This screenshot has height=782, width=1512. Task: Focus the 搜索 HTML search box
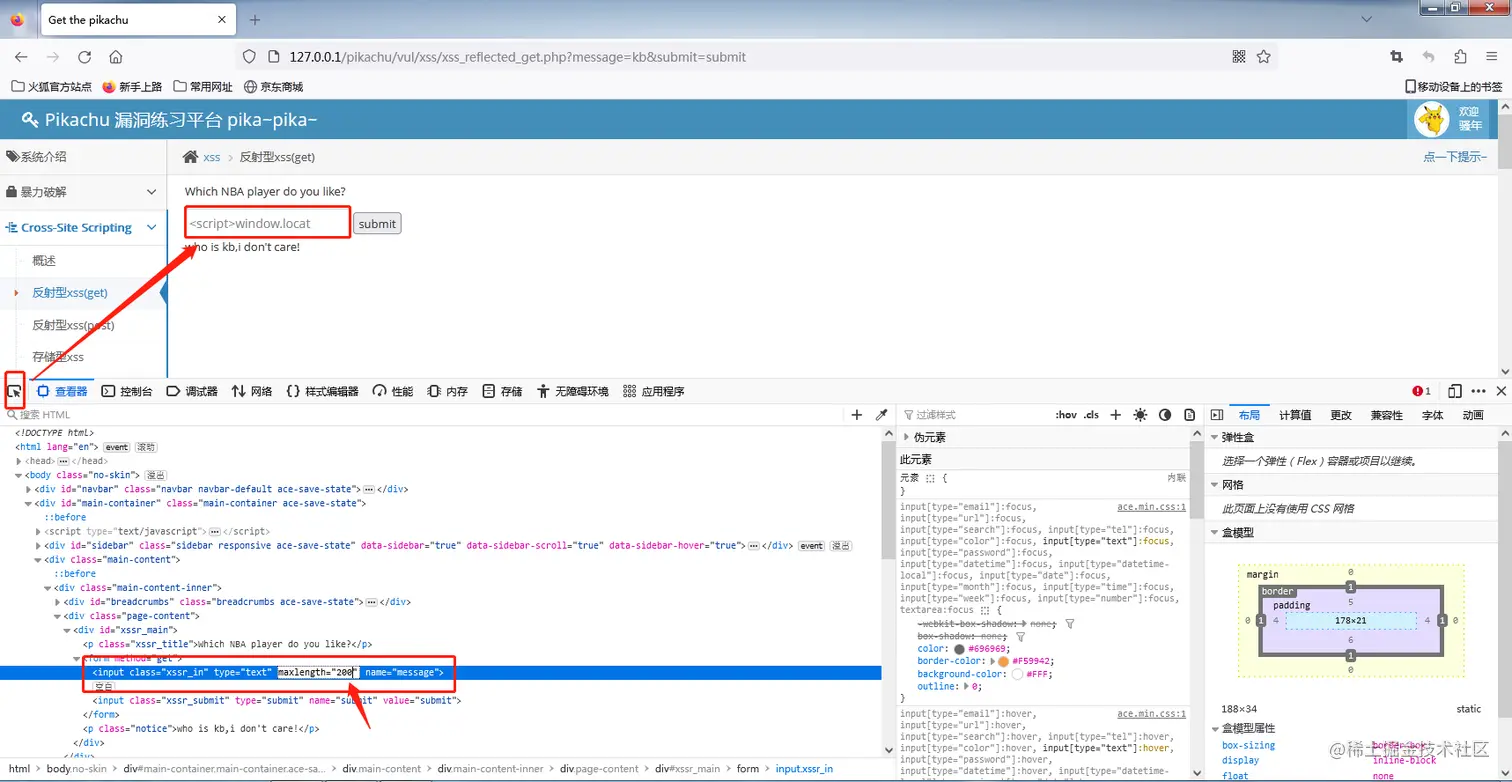(425, 415)
